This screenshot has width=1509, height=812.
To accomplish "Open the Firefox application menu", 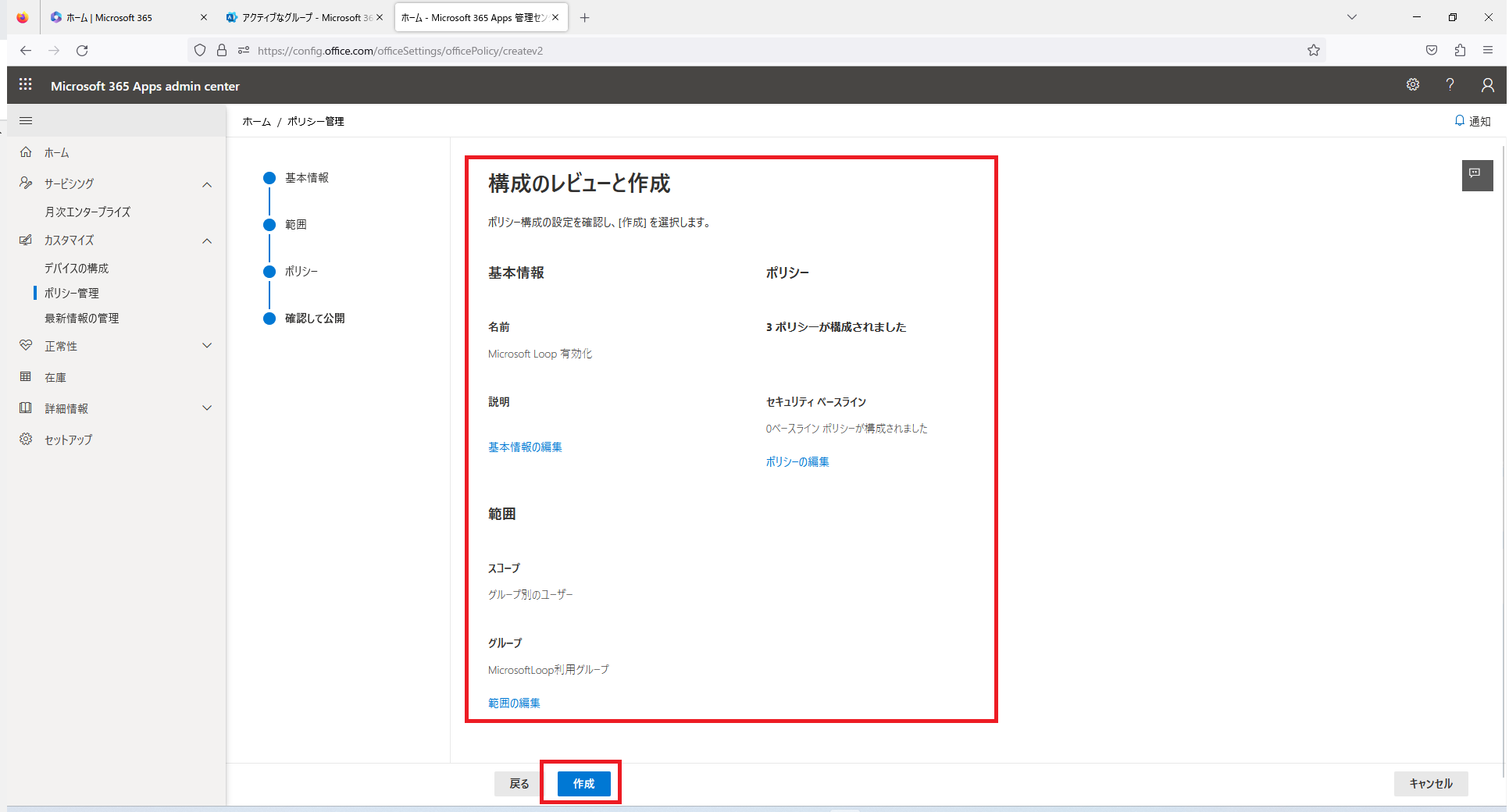I will [1488, 50].
